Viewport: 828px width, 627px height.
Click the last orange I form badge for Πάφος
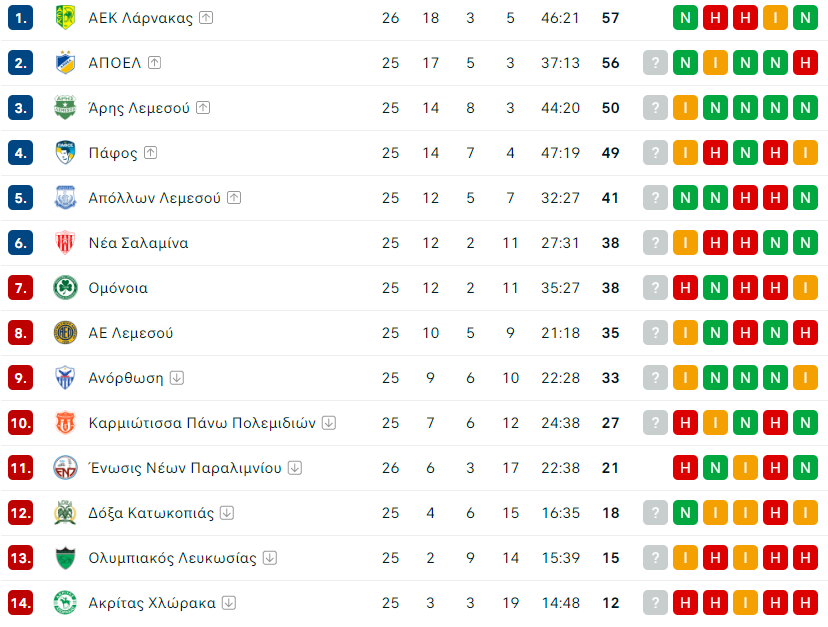805,153
